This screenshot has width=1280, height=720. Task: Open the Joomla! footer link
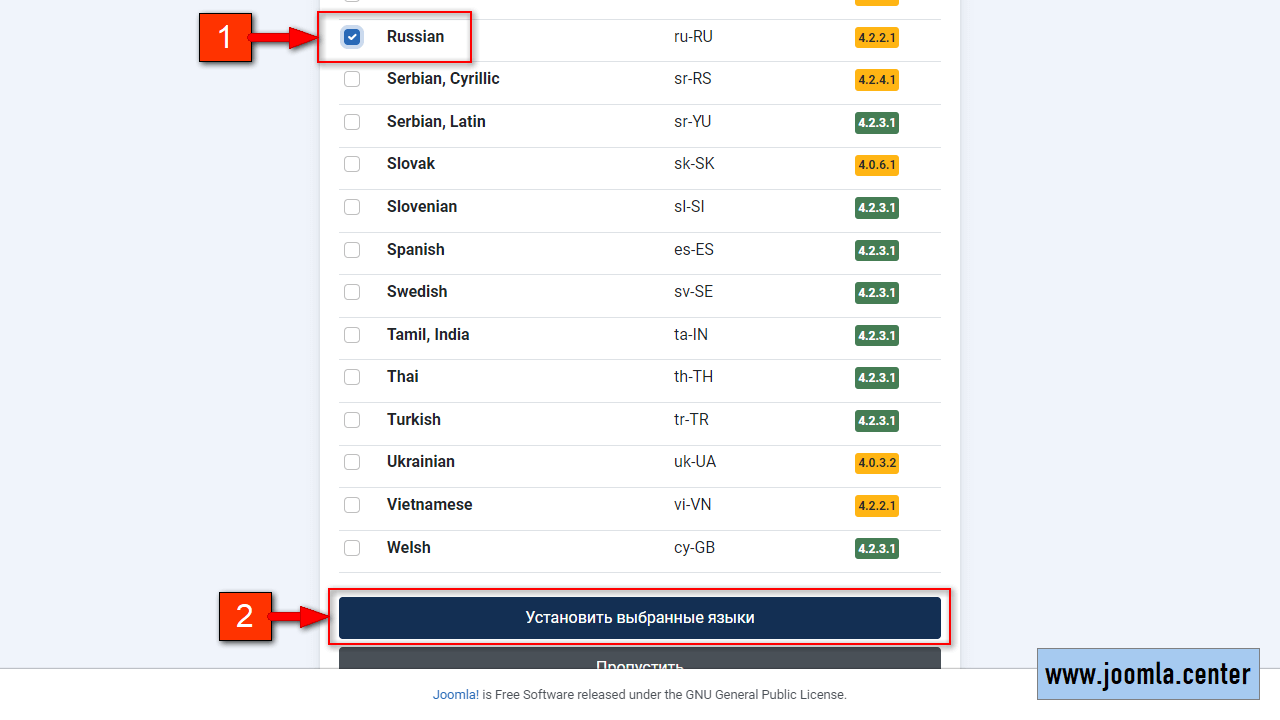coord(455,694)
